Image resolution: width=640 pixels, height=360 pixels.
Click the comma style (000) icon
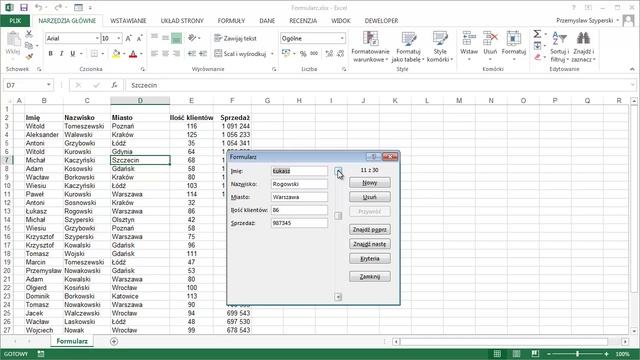click(314, 53)
